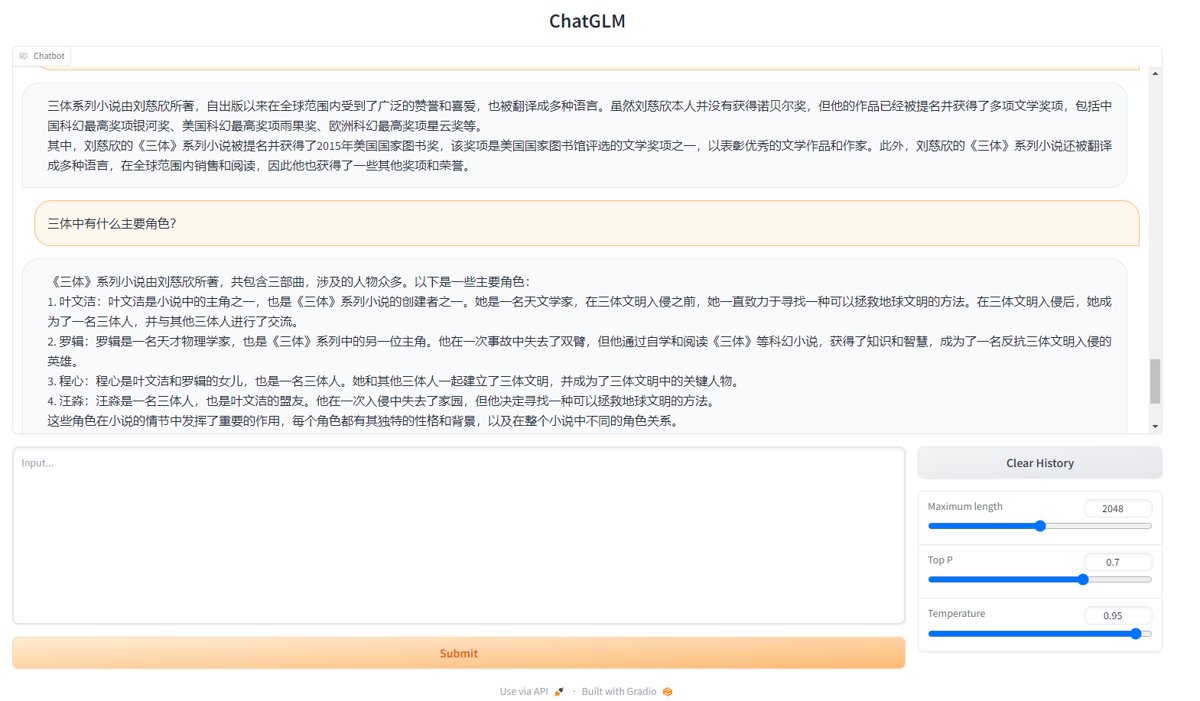Click the chat scrollbar thumb
Viewport: 1200px width, 701px height.
(1155, 381)
